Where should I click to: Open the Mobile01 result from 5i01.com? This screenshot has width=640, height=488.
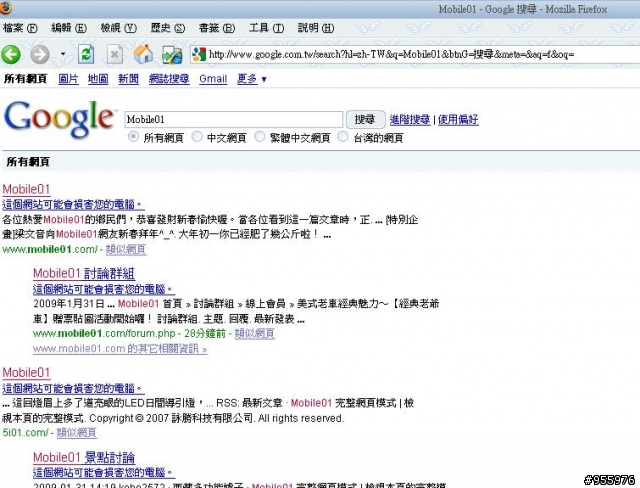(26, 373)
